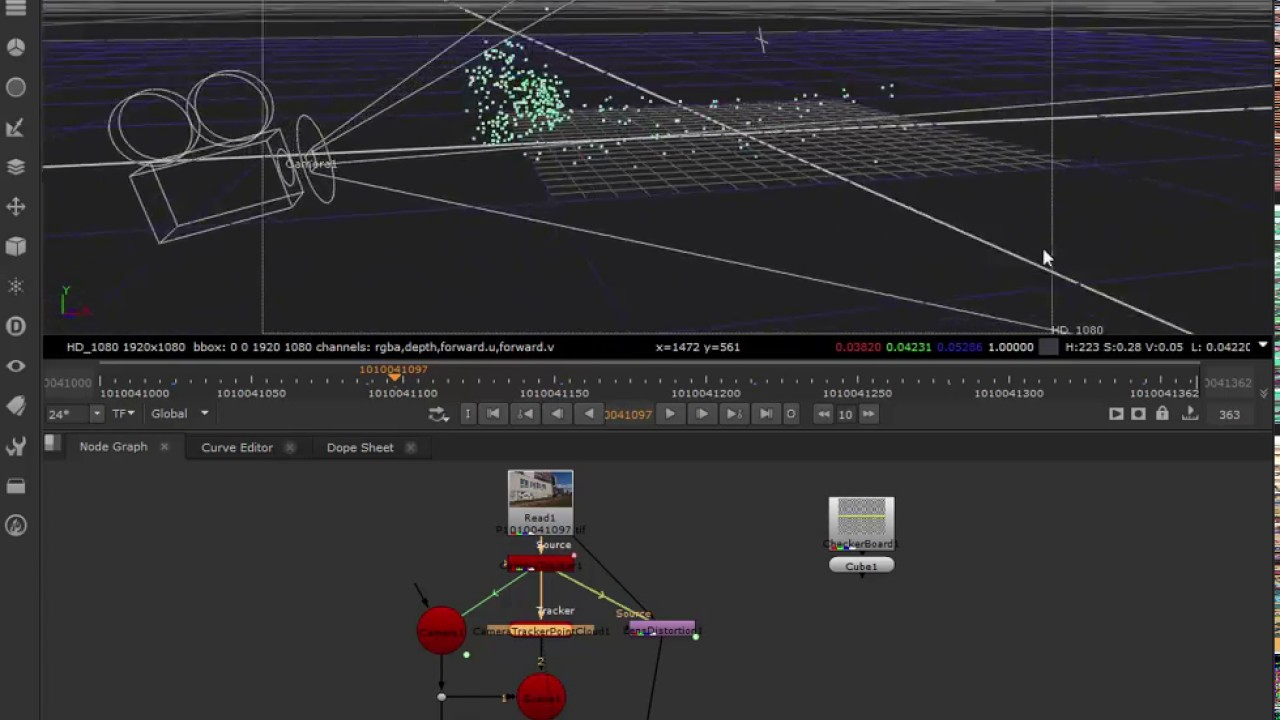Click the play forward button
1280x720 pixels.
[x=669, y=414]
